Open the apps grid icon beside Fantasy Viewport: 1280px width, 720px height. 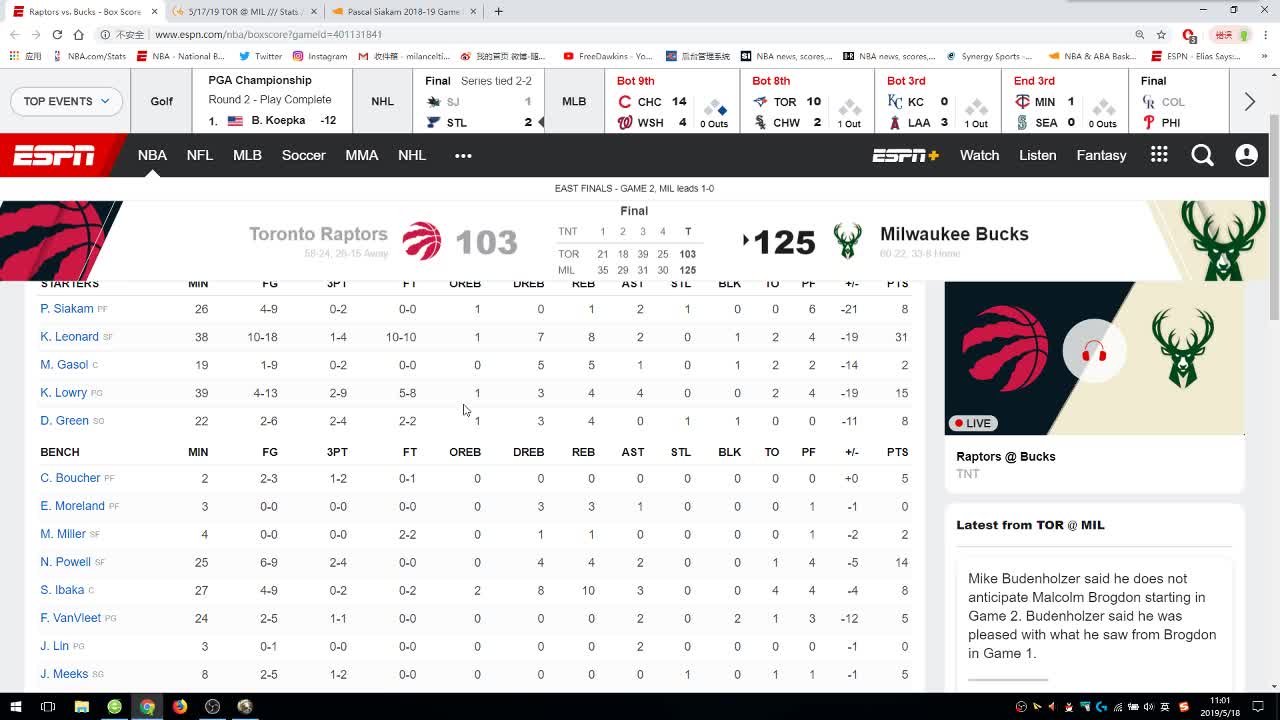[x=1159, y=155]
